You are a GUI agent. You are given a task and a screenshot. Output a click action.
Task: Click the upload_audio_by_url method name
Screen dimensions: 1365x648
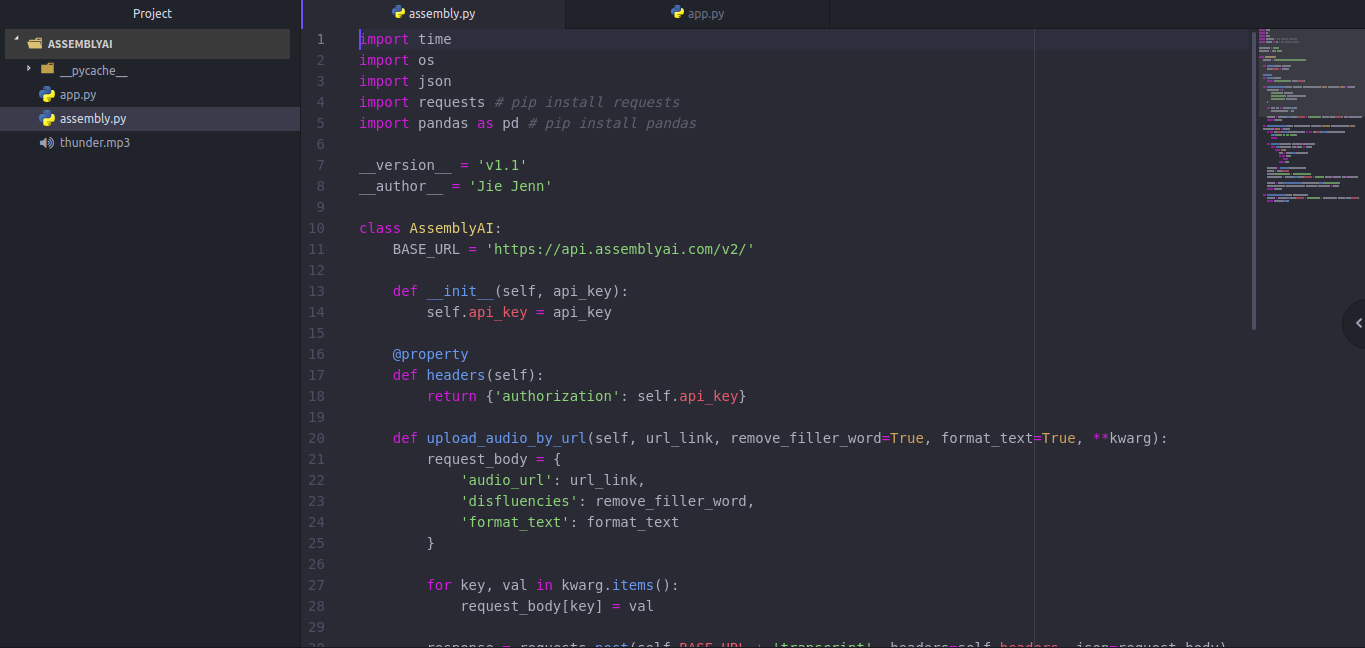(507, 438)
